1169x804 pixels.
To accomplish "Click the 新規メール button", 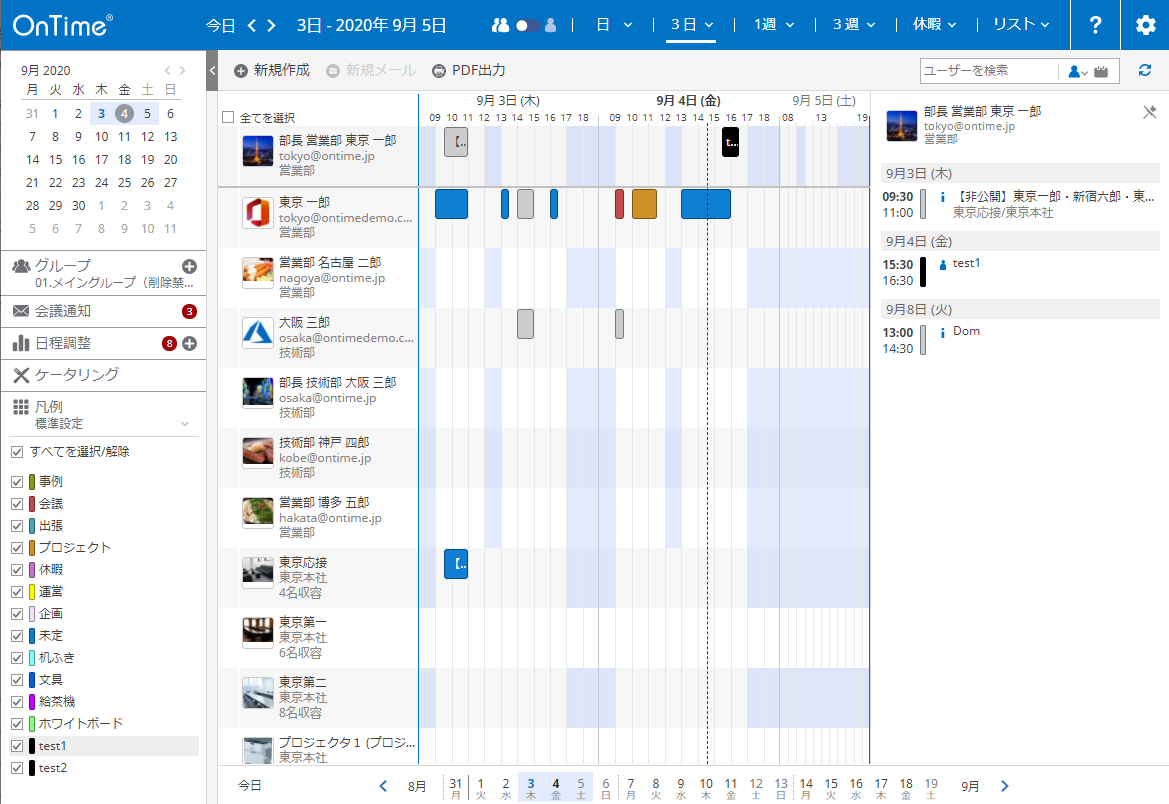I will click(371, 70).
